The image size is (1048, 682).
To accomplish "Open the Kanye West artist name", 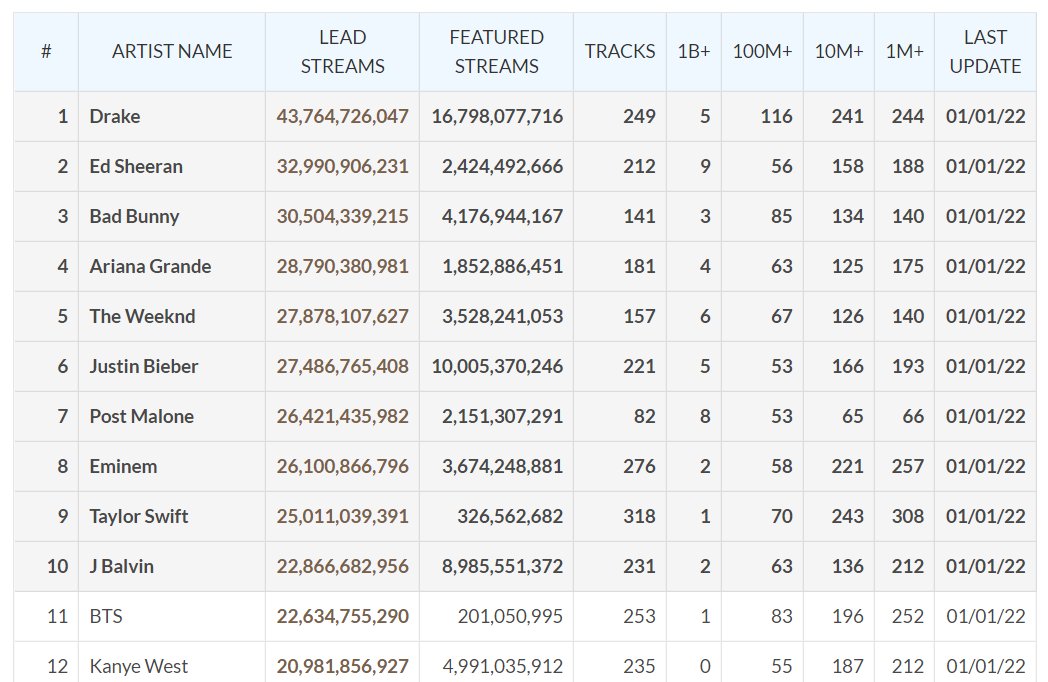I will (x=138, y=666).
